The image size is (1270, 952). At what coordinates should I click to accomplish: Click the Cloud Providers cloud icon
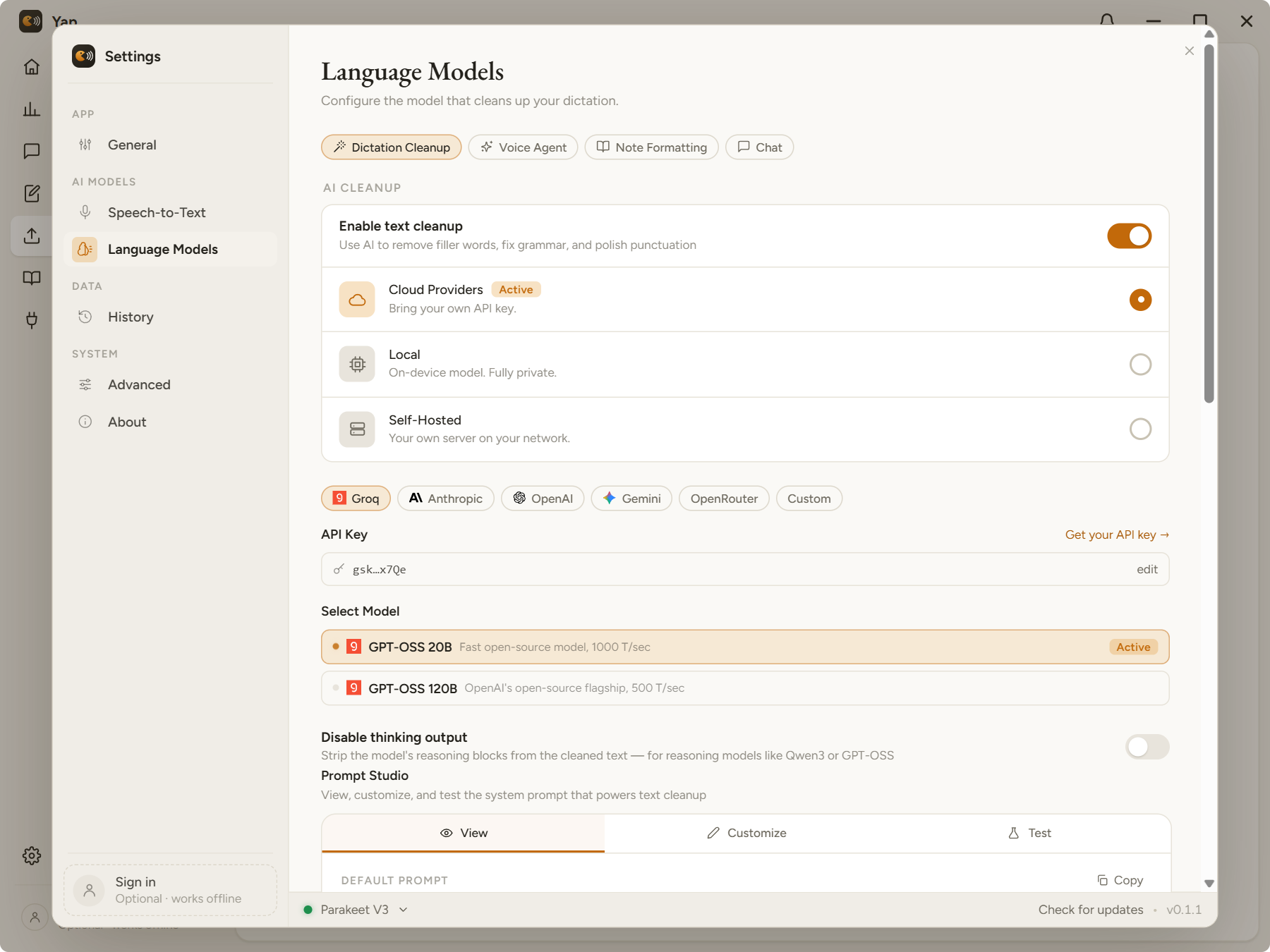click(x=357, y=300)
